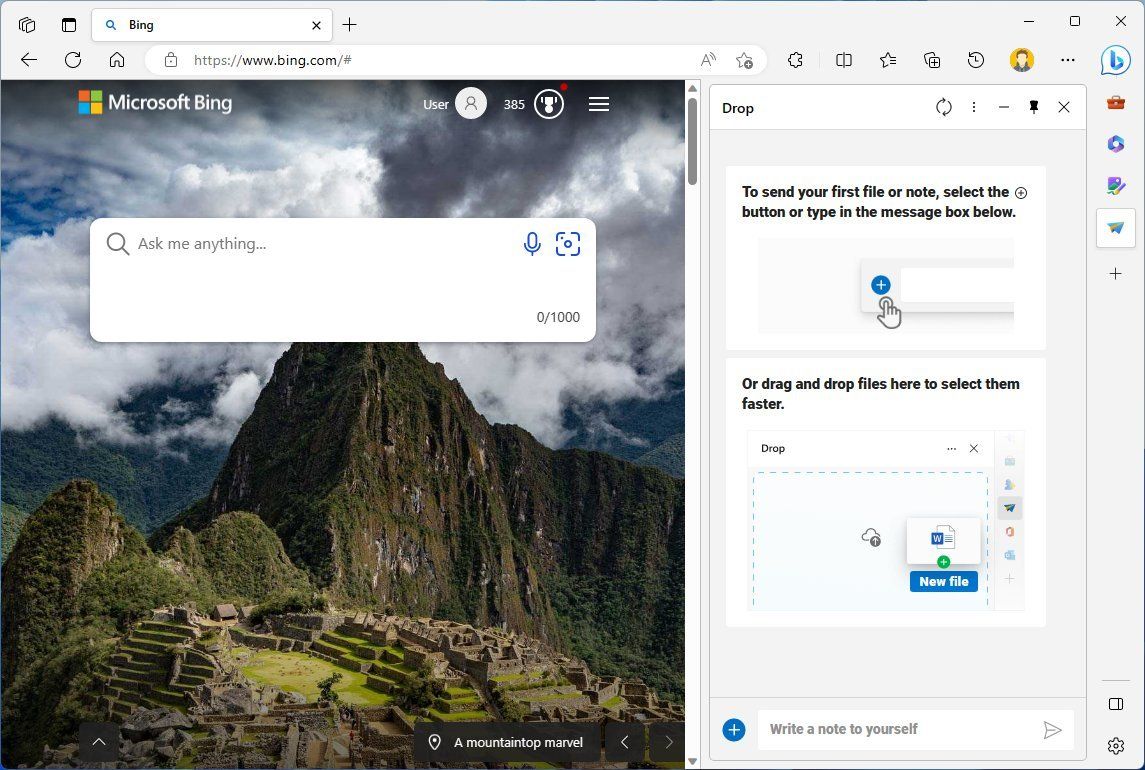Add more sidebar apps with plus icon
1145x770 pixels.
tap(1115, 273)
